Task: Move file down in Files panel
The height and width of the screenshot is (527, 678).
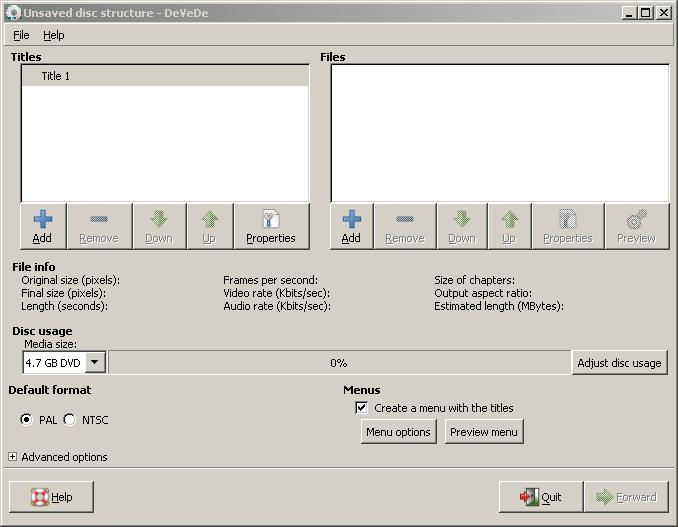Action: click(462, 226)
